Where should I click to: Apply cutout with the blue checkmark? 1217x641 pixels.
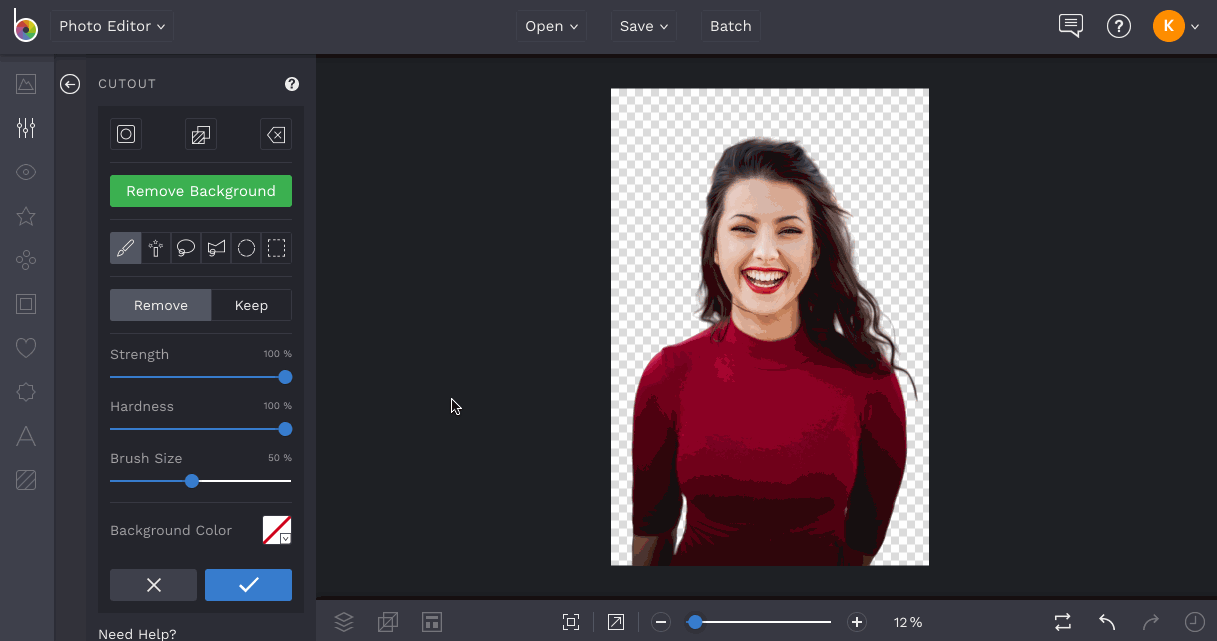point(248,585)
